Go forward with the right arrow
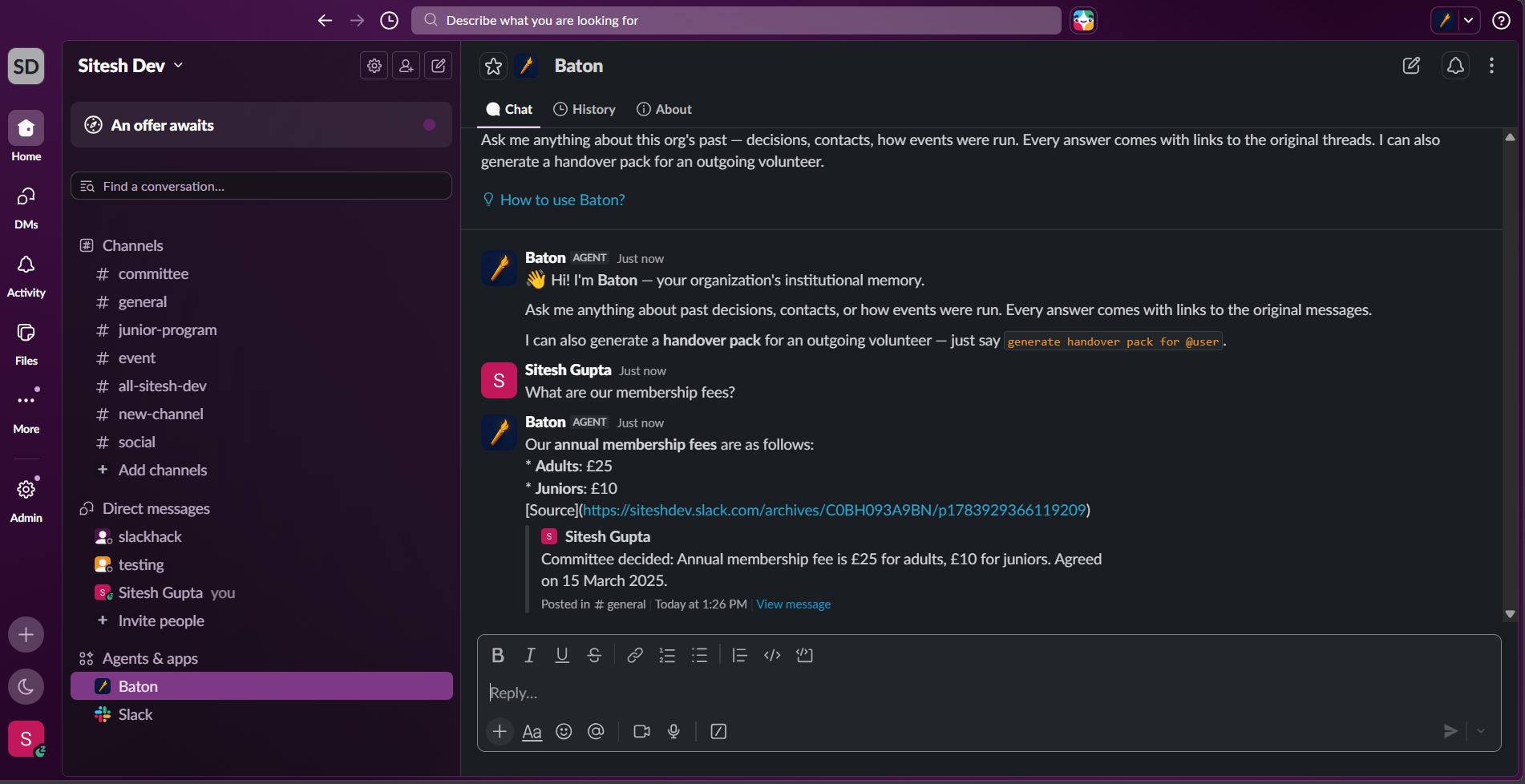 (357, 20)
